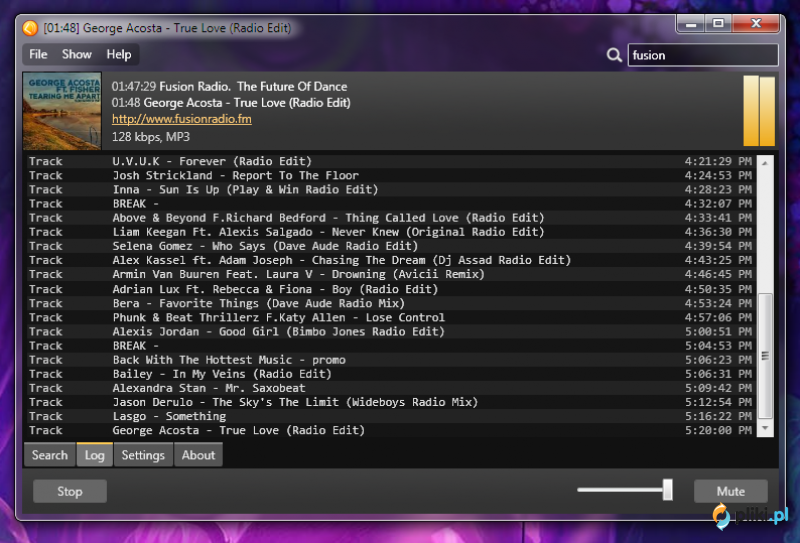Open the About tab

click(198, 455)
